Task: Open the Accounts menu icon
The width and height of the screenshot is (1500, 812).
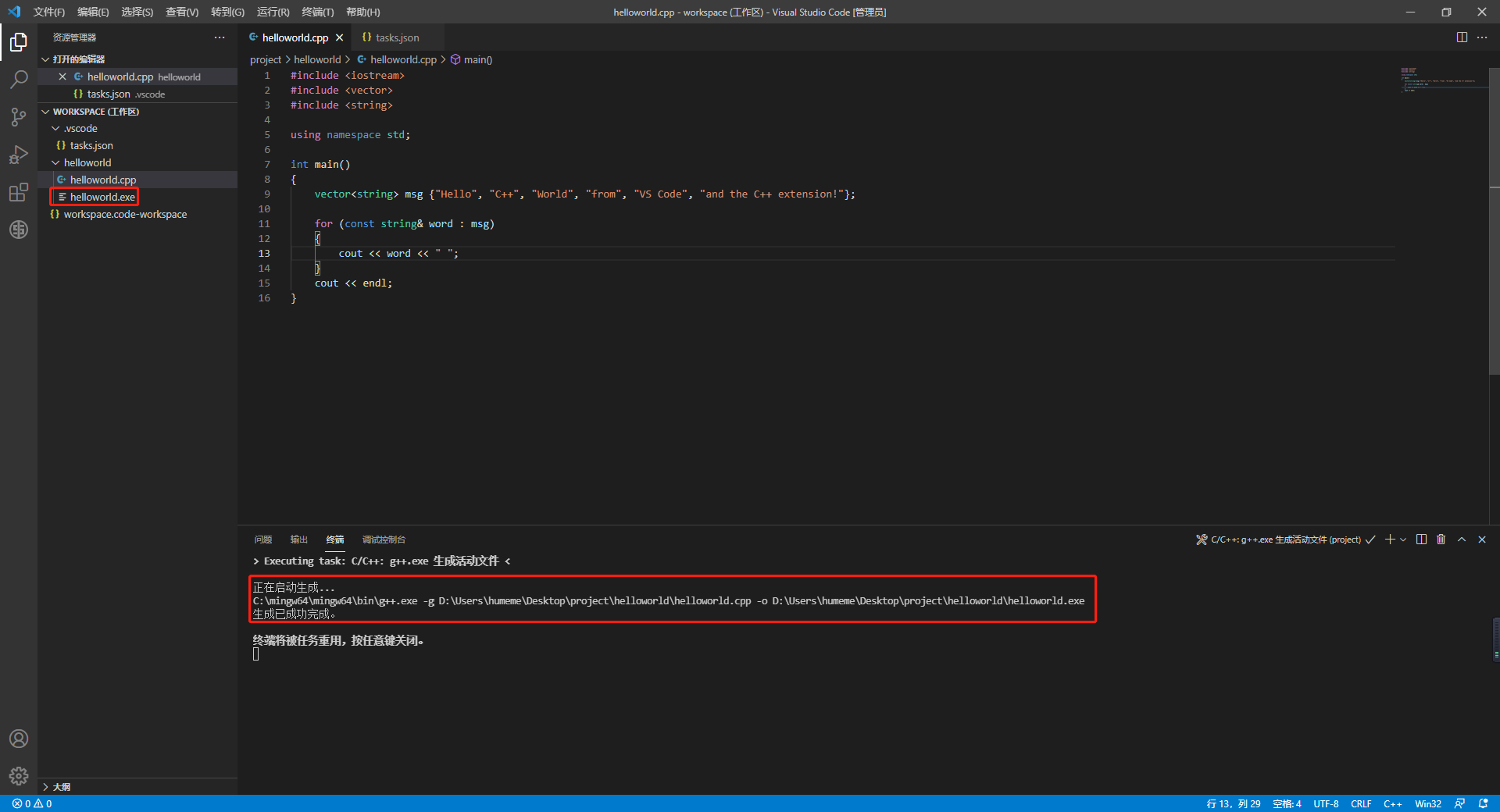Action: 19,739
